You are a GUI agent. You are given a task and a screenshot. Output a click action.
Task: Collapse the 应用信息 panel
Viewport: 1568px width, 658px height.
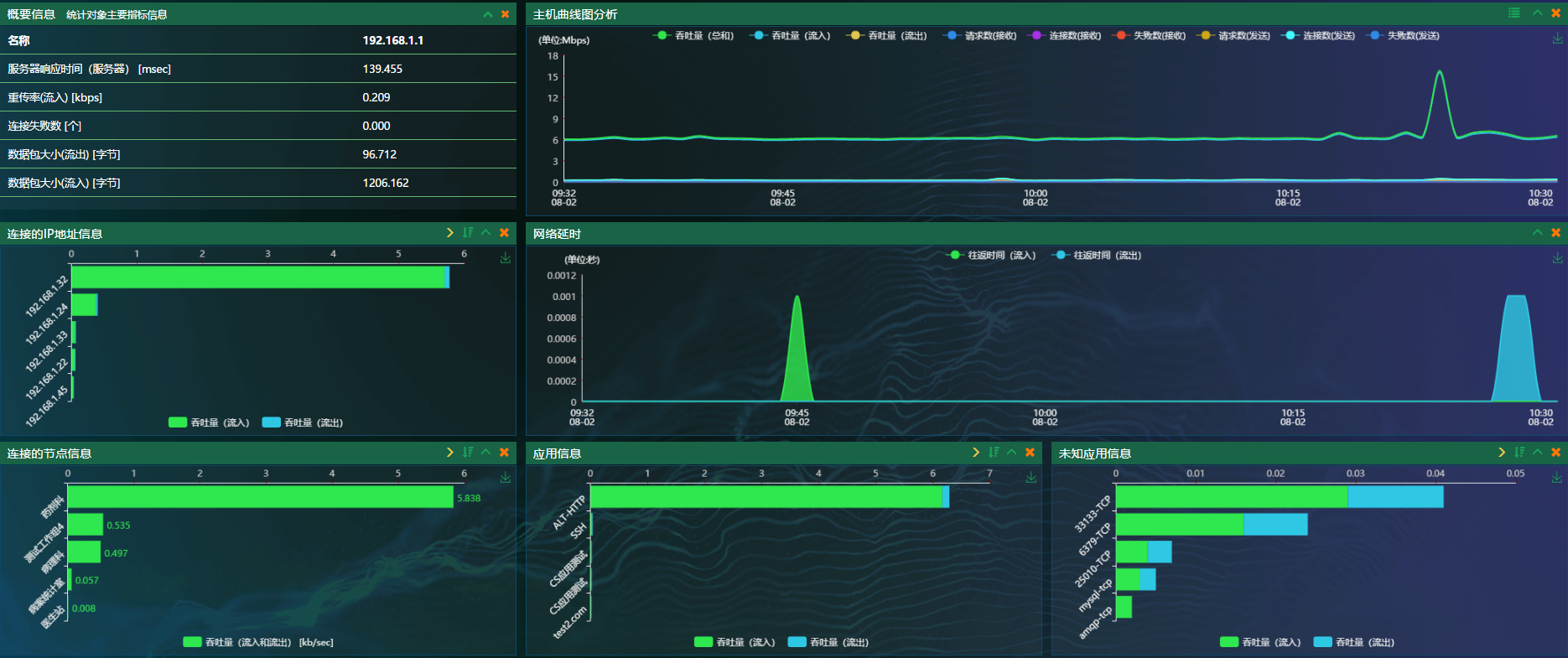tap(1012, 452)
